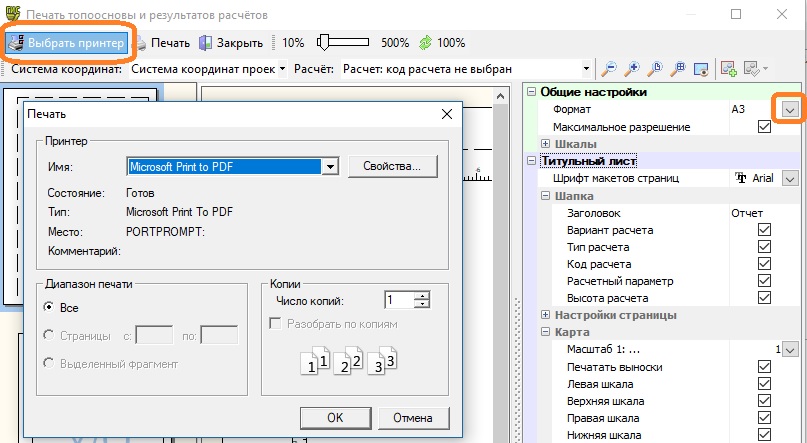Screen dimensions: 807x443
Task: Collapse the Титульный лист section
Action: pos(532,161)
